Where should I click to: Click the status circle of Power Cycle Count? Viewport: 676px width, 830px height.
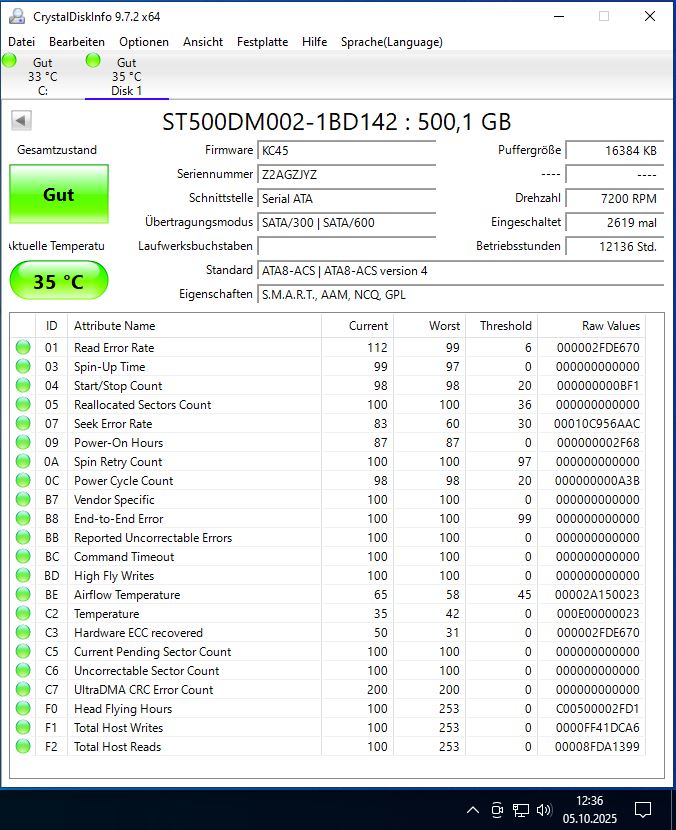pyautogui.click(x=23, y=481)
